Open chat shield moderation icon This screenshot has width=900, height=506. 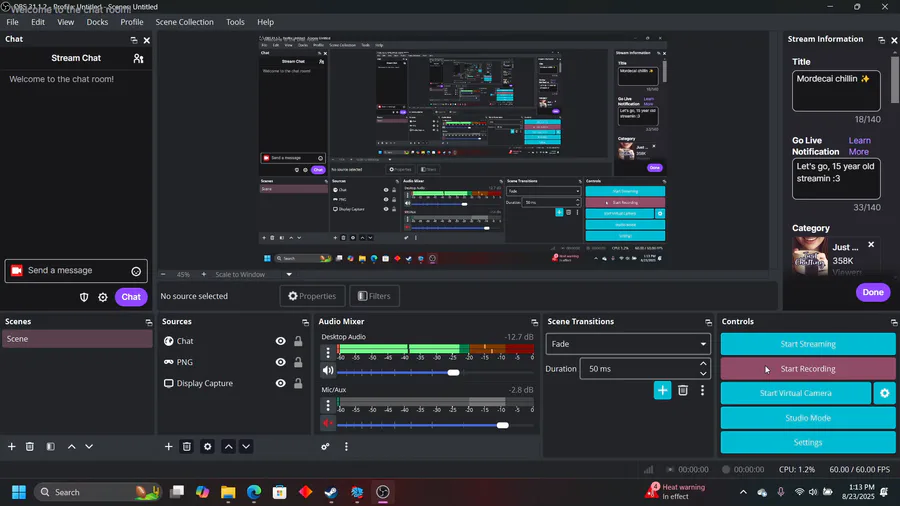pyautogui.click(x=84, y=297)
